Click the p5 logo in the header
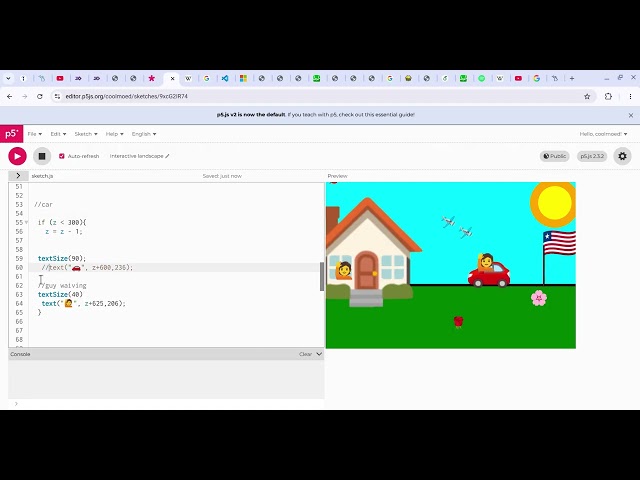Viewport: 640px width, 480px height. click(11, 134)
